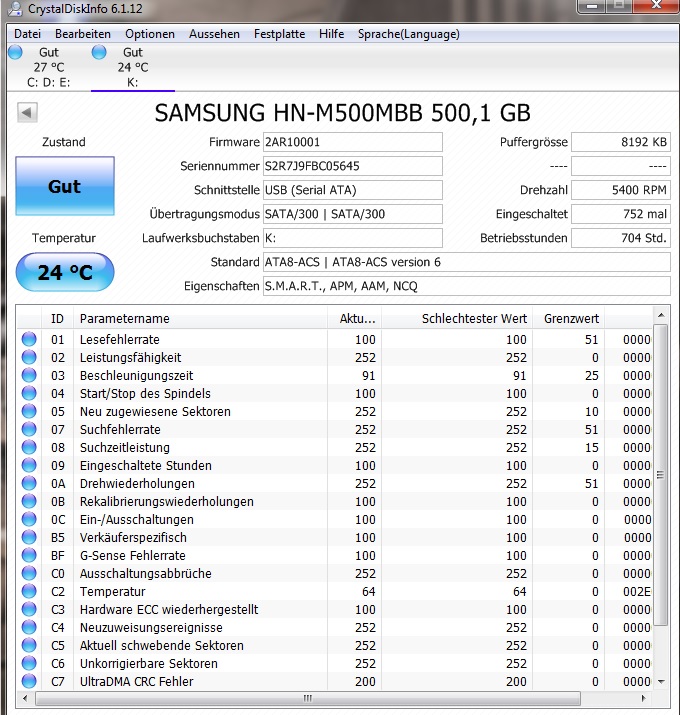Select the Neu zugewiesene Sektoren text
680x715 pixels.
pyautogui.click(x=155, y=411)
